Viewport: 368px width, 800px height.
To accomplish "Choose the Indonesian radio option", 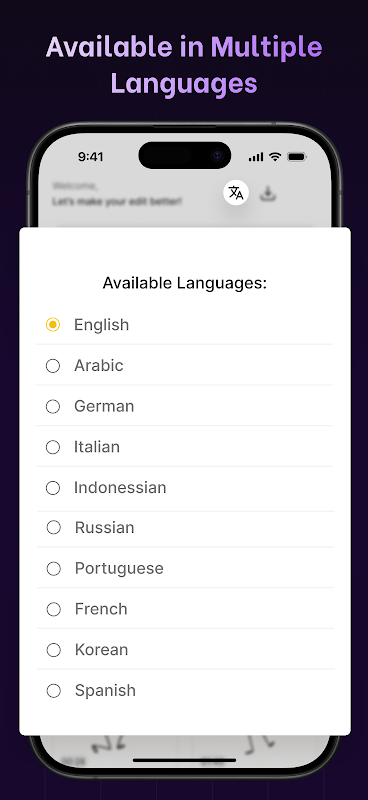I will (53, 488).
